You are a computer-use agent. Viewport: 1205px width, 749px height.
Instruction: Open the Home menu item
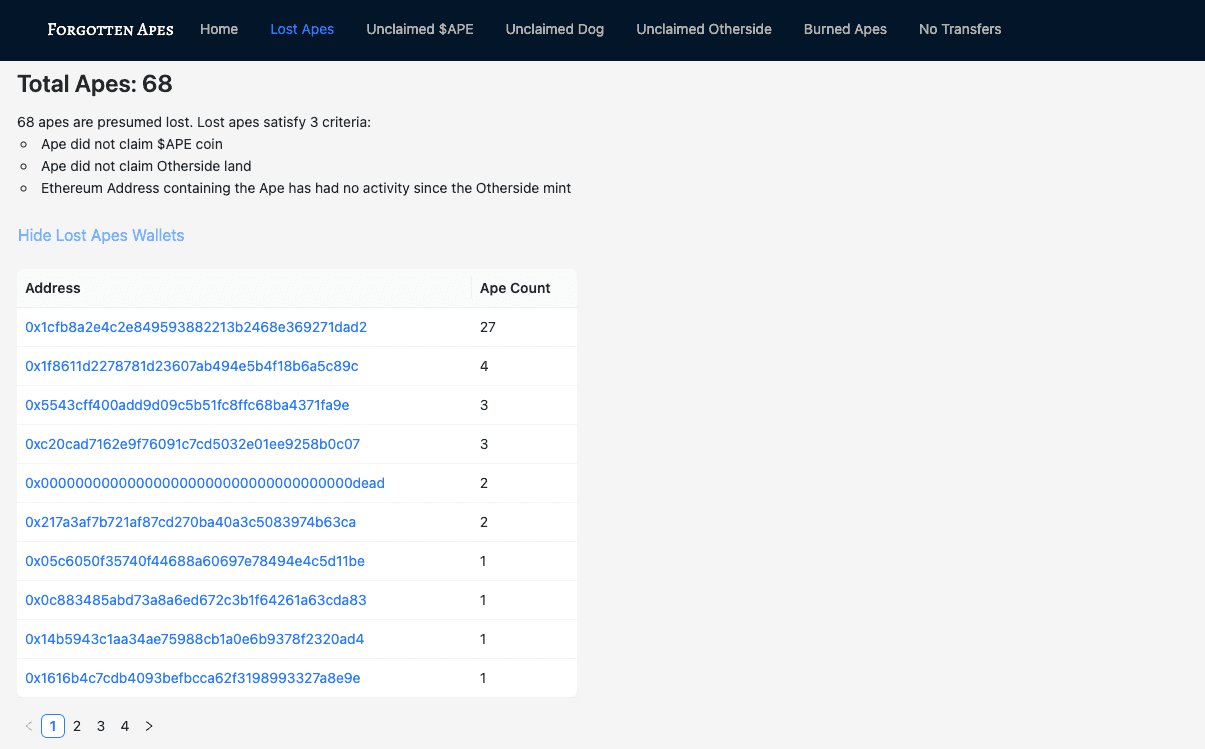pyautogui.click(x=219, y=29)
